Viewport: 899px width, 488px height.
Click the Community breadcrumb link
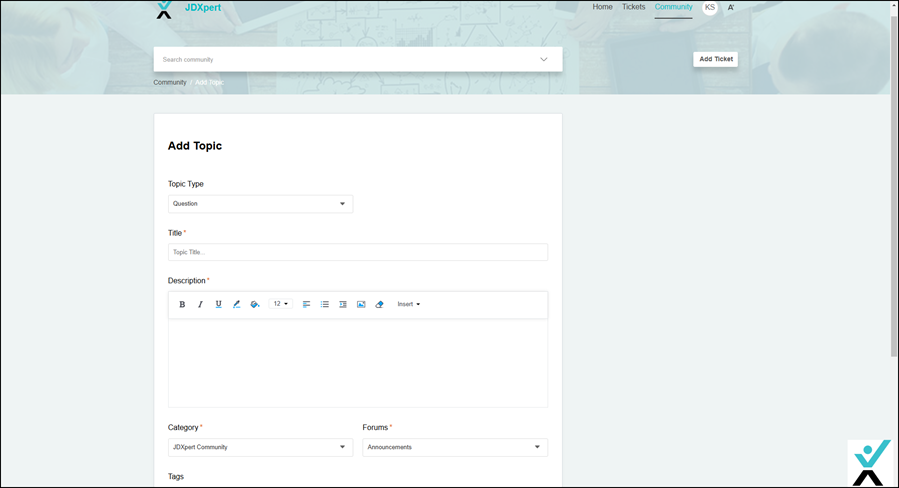[x=170, y=82]
